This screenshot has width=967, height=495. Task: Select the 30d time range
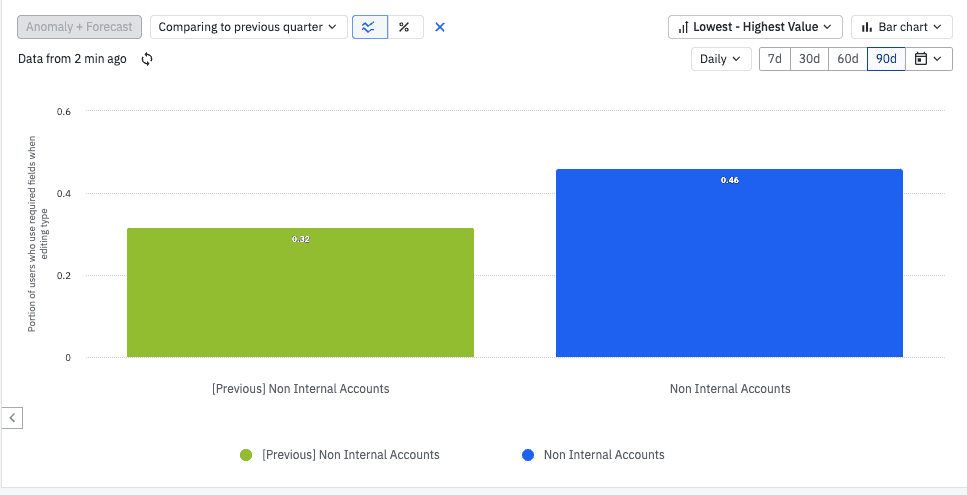(809, 59)
